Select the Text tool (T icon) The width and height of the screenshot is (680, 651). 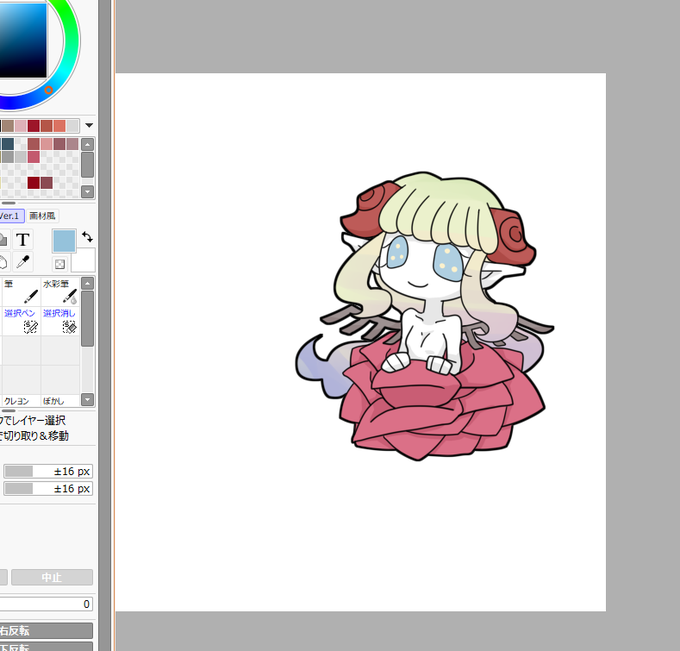coord(23,240)
